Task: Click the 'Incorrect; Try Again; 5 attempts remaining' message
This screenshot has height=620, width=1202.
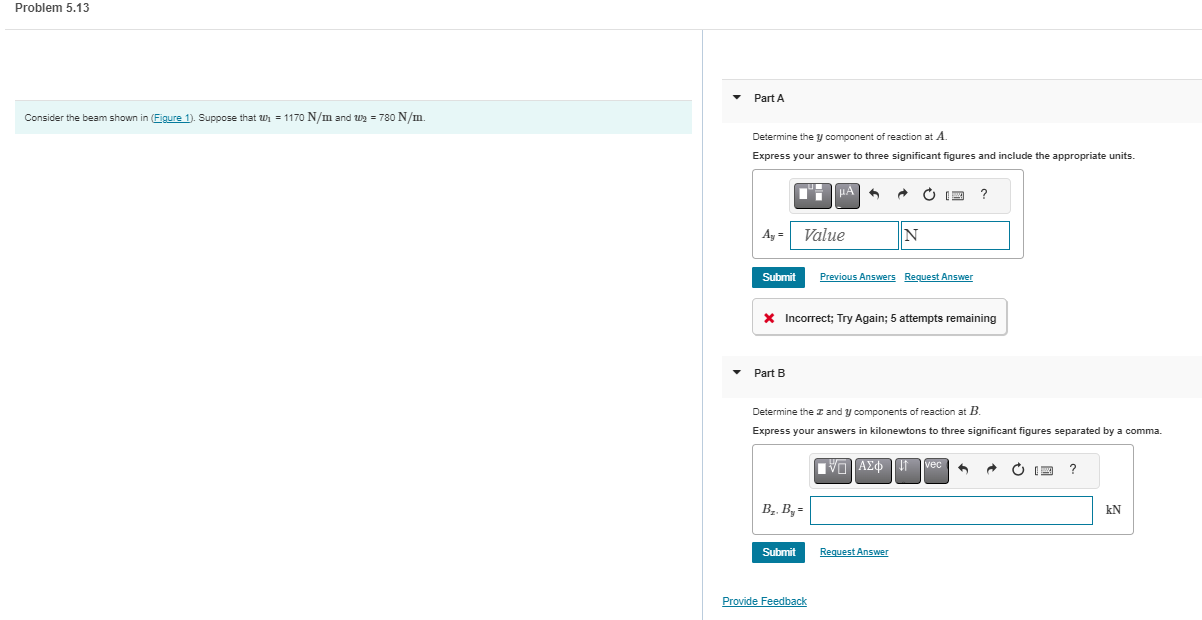Action: 879,318
